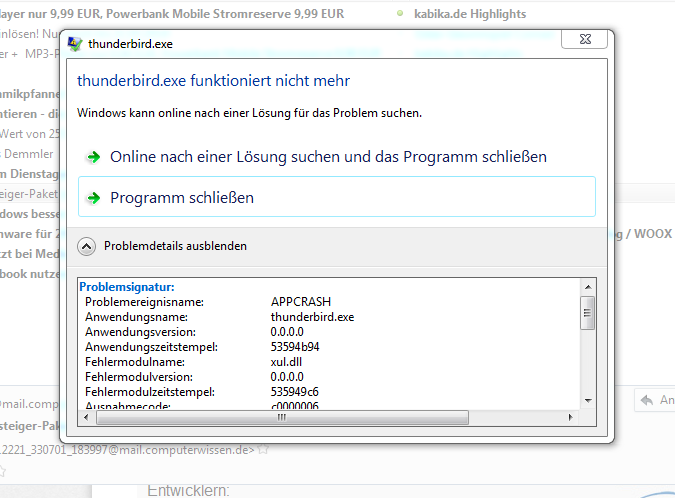Select xul.dll Fehlermodulname value
Viewport: 675px width, 498px height.
[x=286, y=362]
